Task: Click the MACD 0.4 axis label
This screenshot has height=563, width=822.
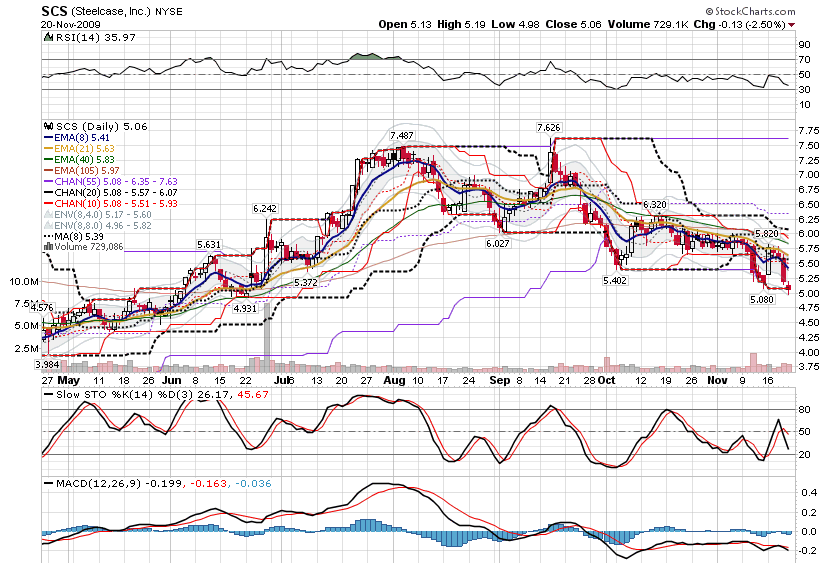Action: 809,492
